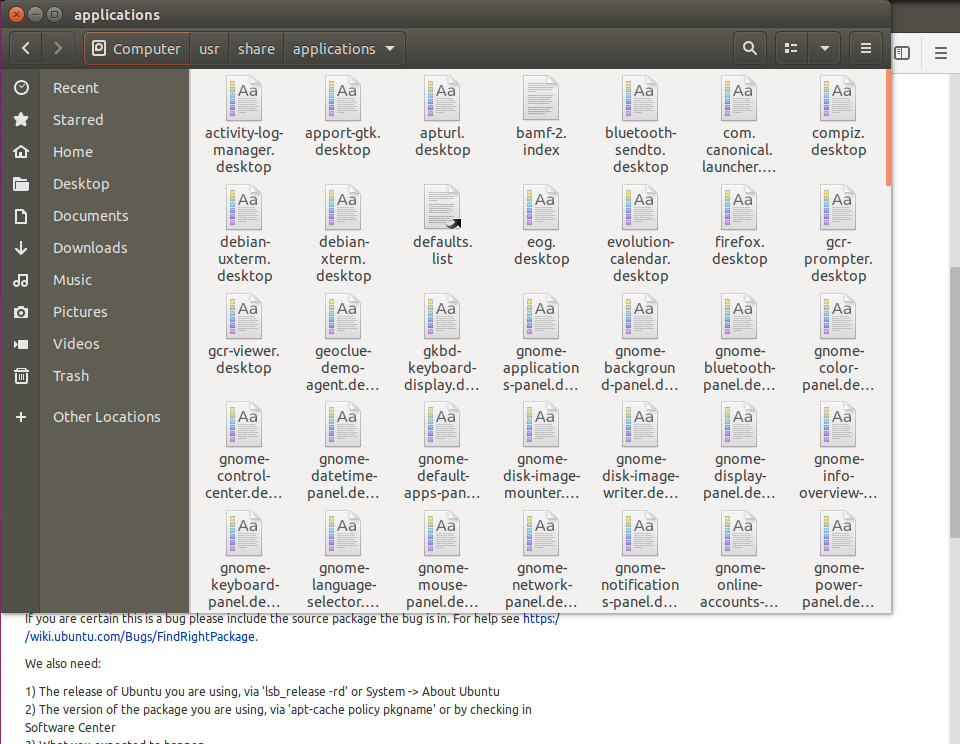Select share in the path bar
The width and height of the screenshot is (960, 744).
(256, 48)
